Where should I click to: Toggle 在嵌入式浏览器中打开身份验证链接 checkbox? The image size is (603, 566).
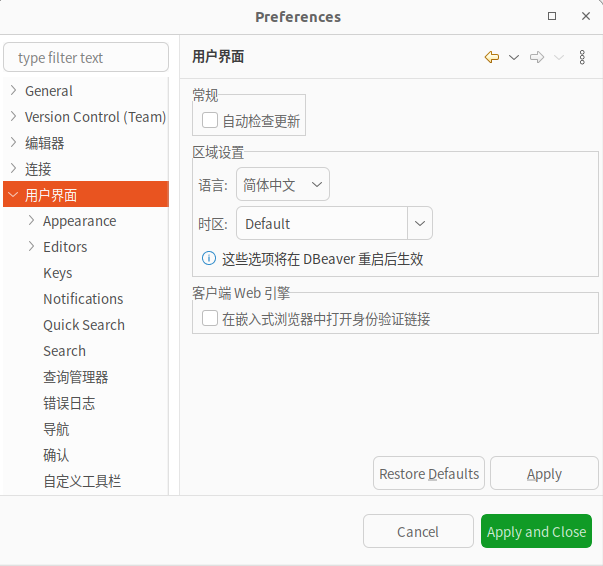[x=210, y=319]
